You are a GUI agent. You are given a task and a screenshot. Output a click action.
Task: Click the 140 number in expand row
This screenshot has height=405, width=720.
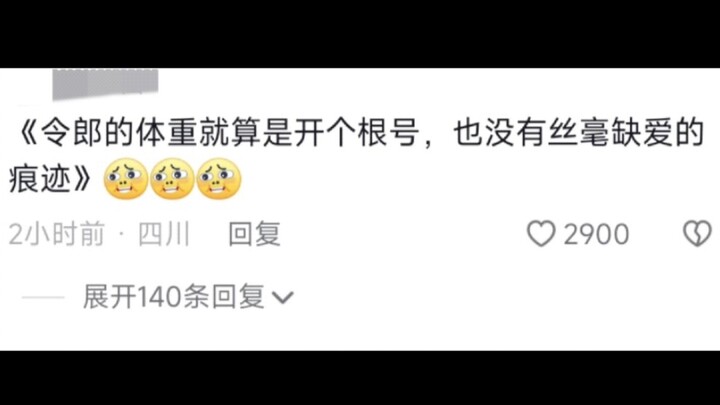point(159,297)
